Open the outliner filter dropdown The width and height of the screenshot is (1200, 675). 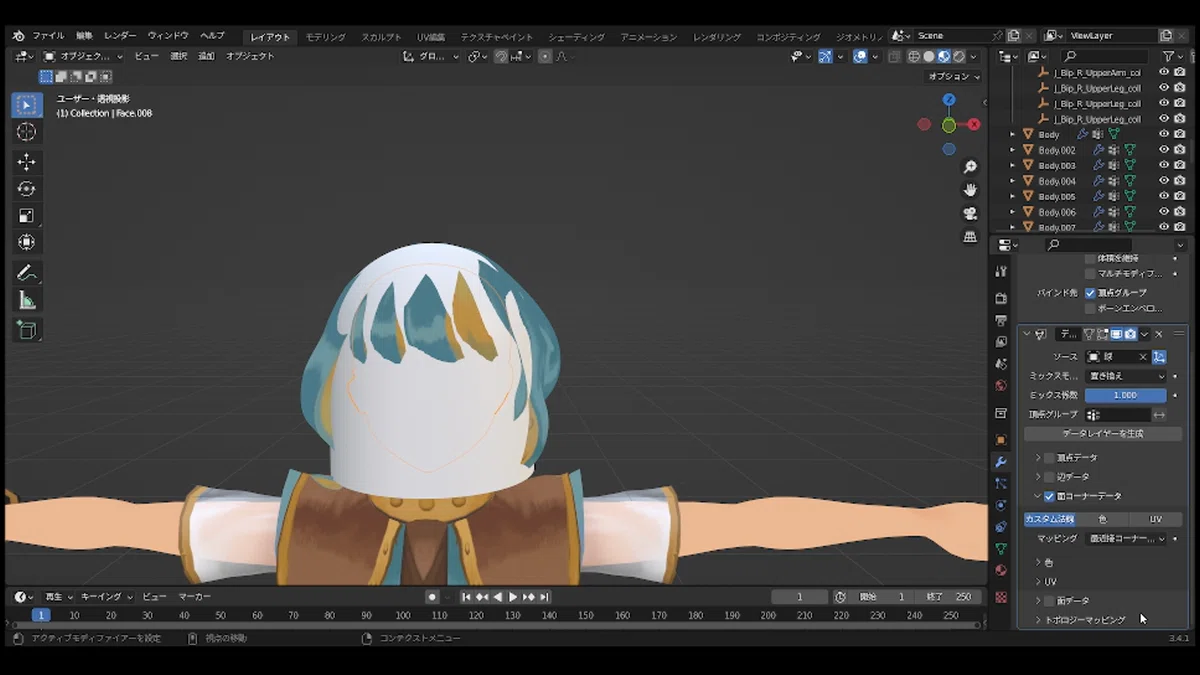tap(1171, 57)
